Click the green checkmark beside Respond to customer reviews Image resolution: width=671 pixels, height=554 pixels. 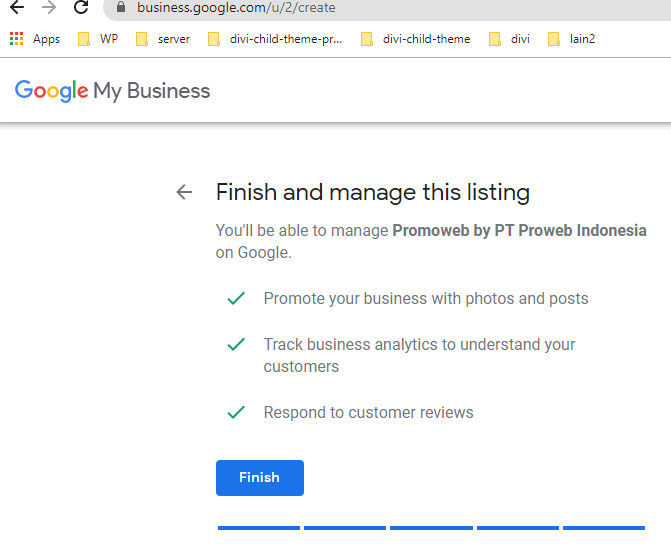pyautogui.click(x=236, y=412)
